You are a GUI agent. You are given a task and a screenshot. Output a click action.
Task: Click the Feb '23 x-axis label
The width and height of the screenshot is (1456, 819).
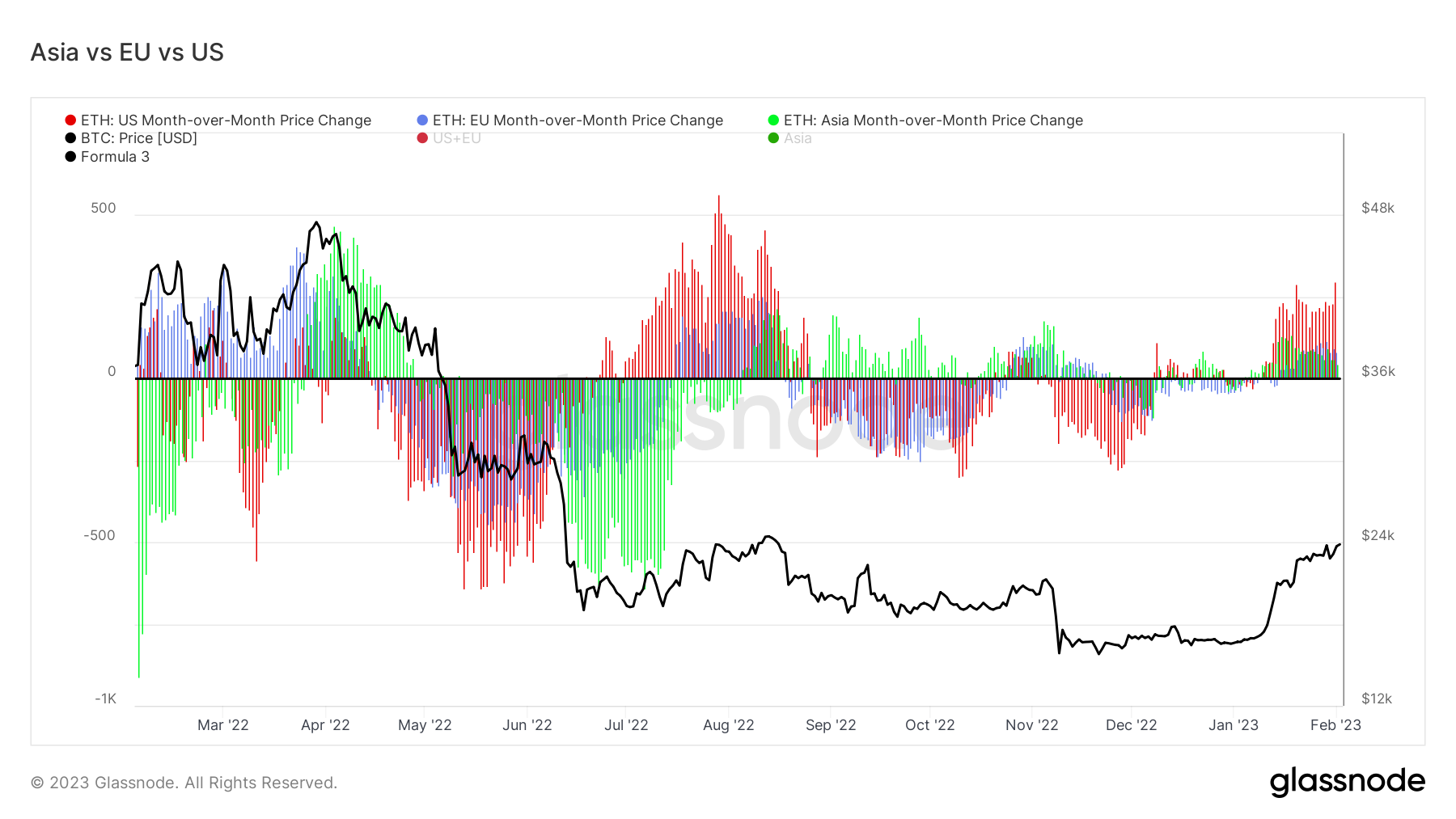1335,725
